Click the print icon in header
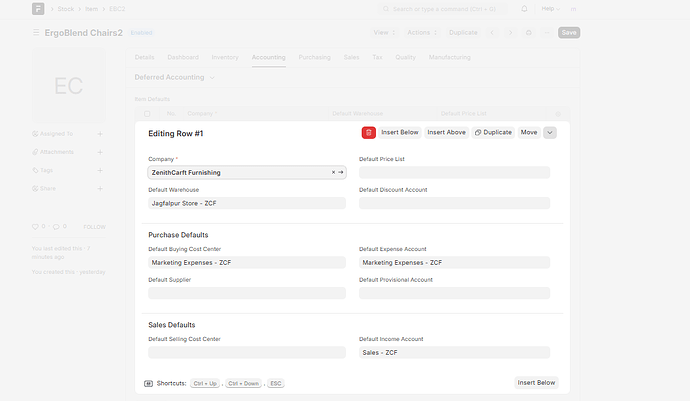The height and width of the screenshot is (401, 690). 529,33
